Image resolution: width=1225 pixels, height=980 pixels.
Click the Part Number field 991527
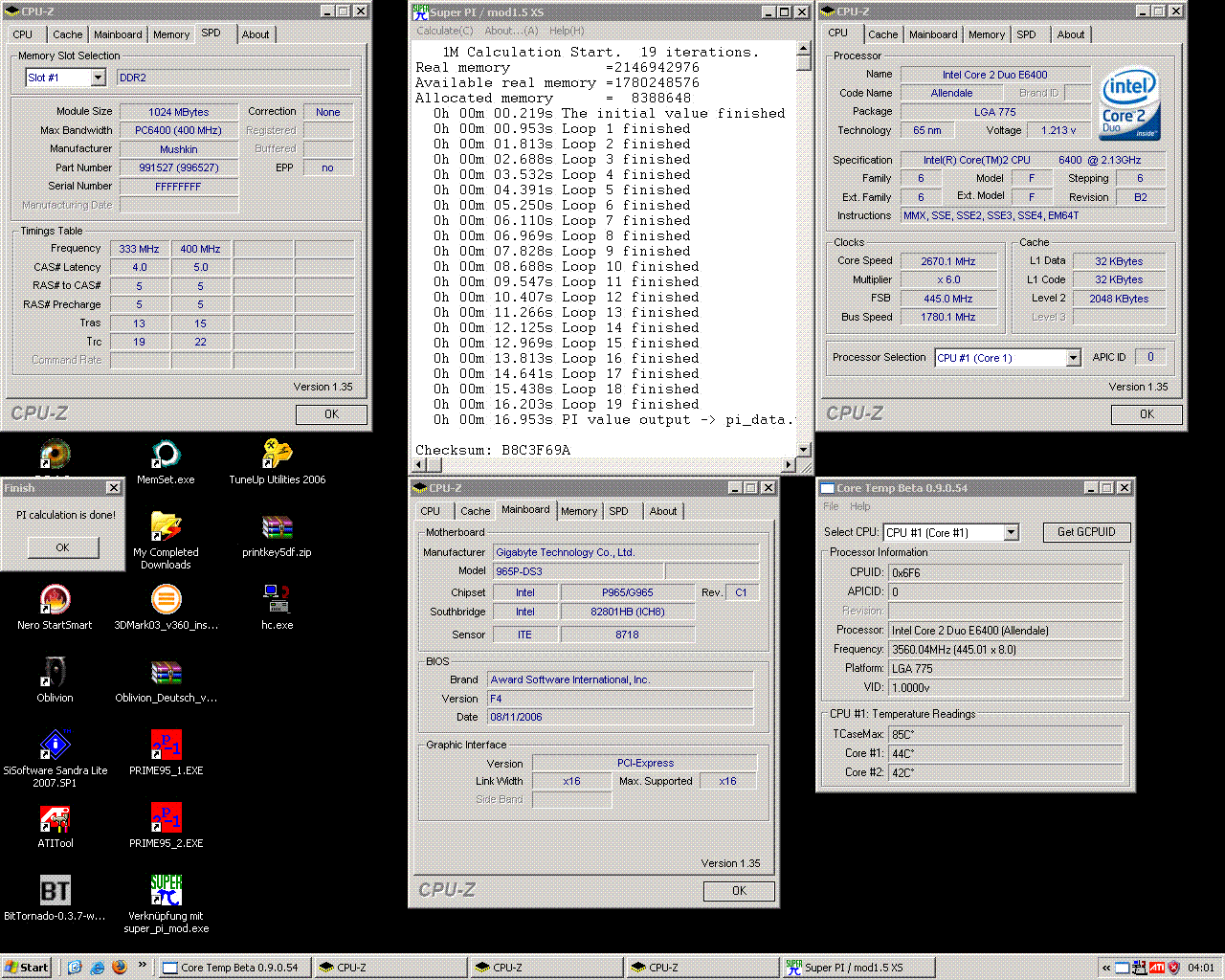(179, 167)
